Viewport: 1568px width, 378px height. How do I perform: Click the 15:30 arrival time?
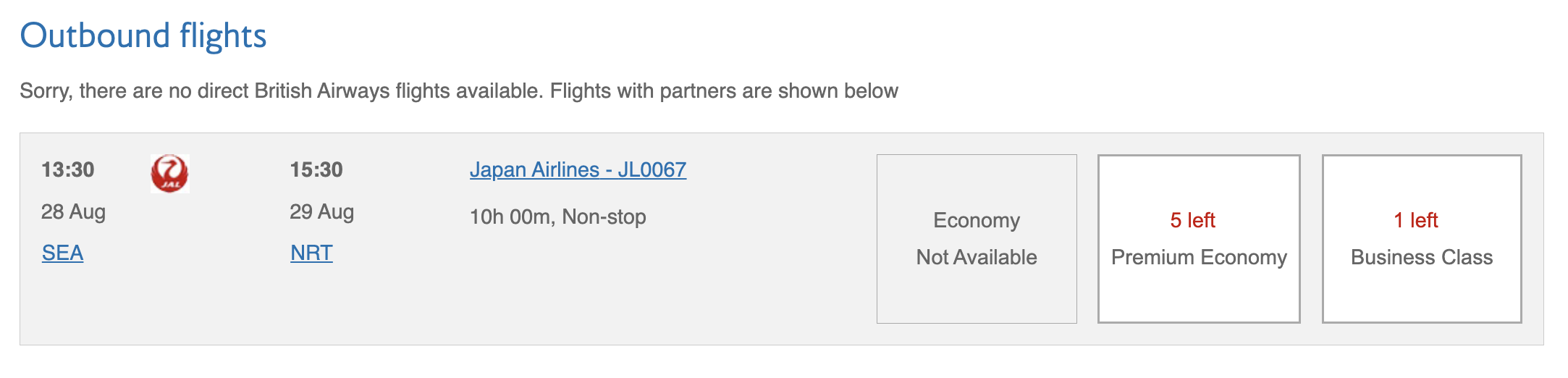pyautogui.click(x=316, y=169)
